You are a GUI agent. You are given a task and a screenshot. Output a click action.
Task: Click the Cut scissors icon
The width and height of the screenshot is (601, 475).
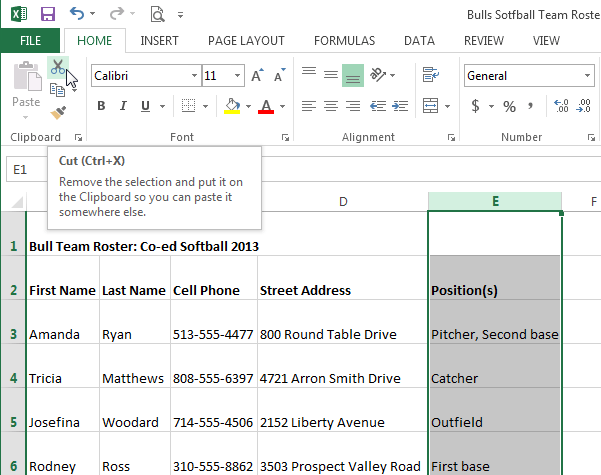58,67
